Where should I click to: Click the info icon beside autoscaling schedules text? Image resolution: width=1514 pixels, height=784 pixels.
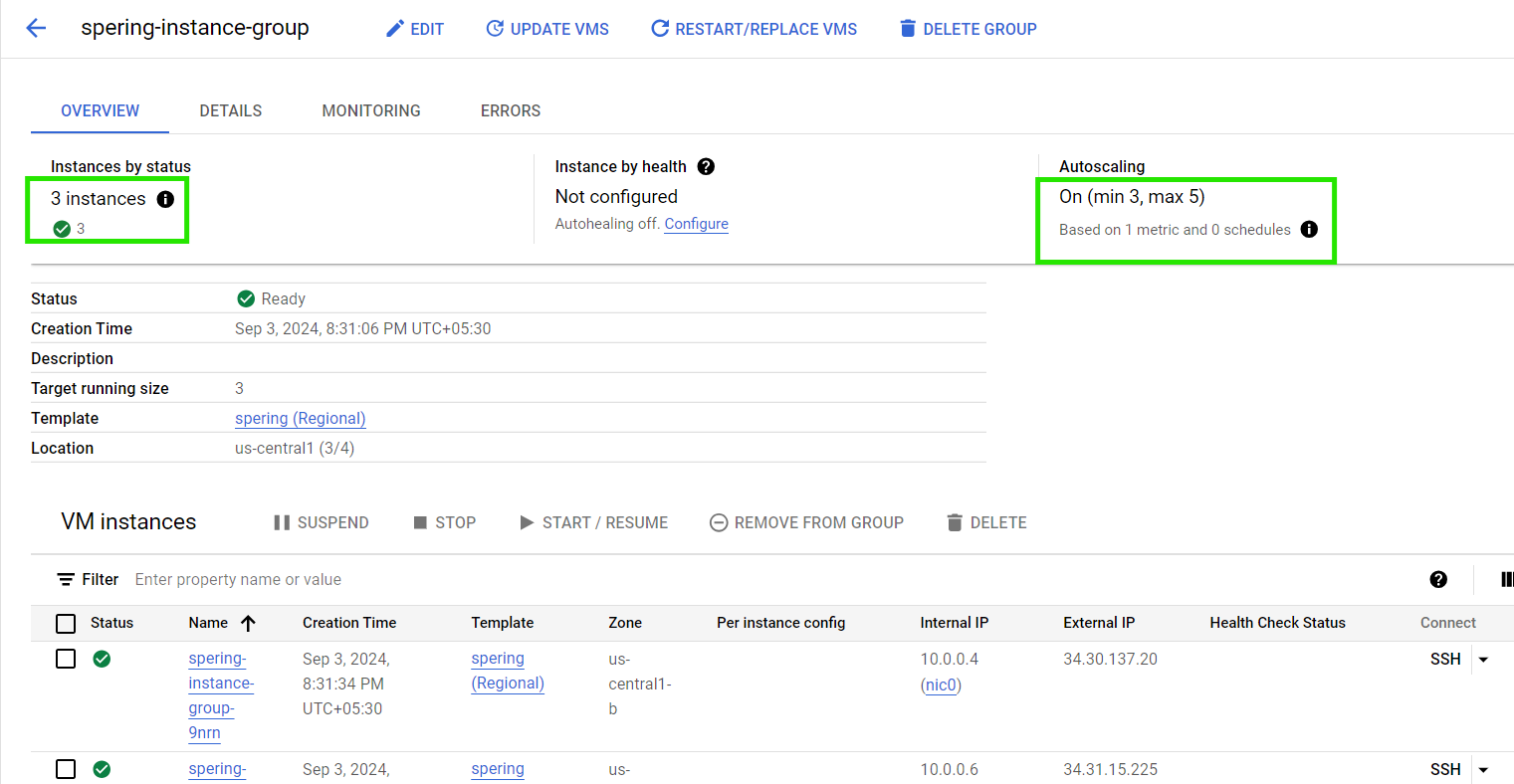coord(1309,229)
